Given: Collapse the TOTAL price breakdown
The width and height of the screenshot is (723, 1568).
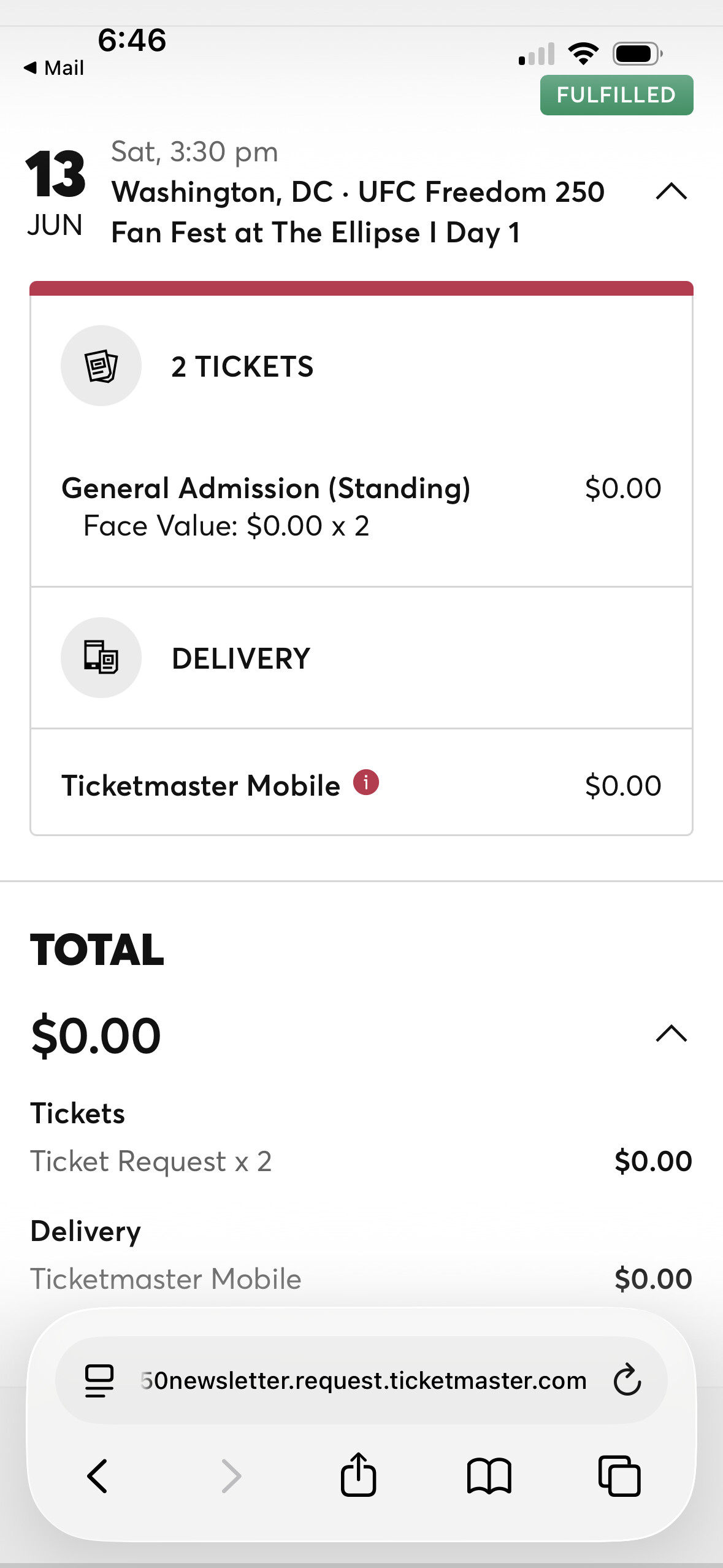Looking at the screenshot, I should tap(671, 1034).
